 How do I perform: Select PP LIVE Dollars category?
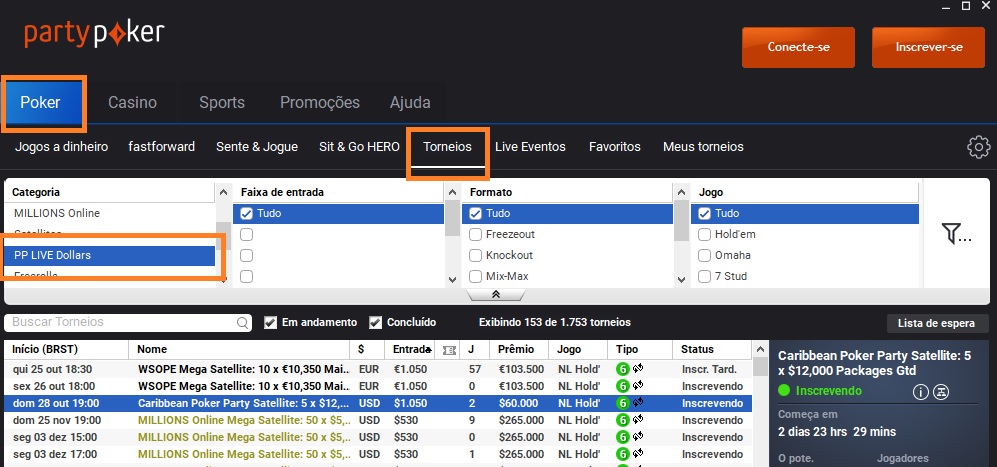110,255
